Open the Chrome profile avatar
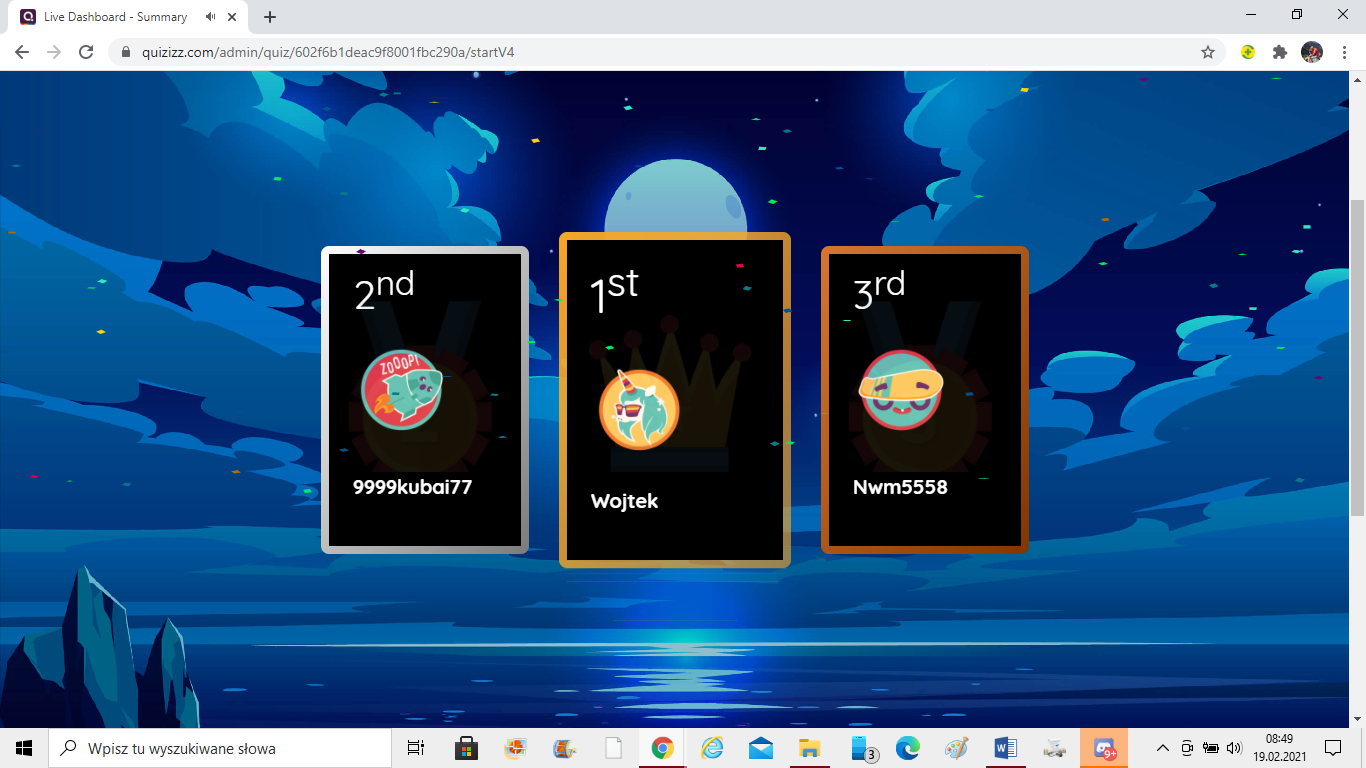The height and width of the screenshot is (768, 1366). (x=1311, y=52)
